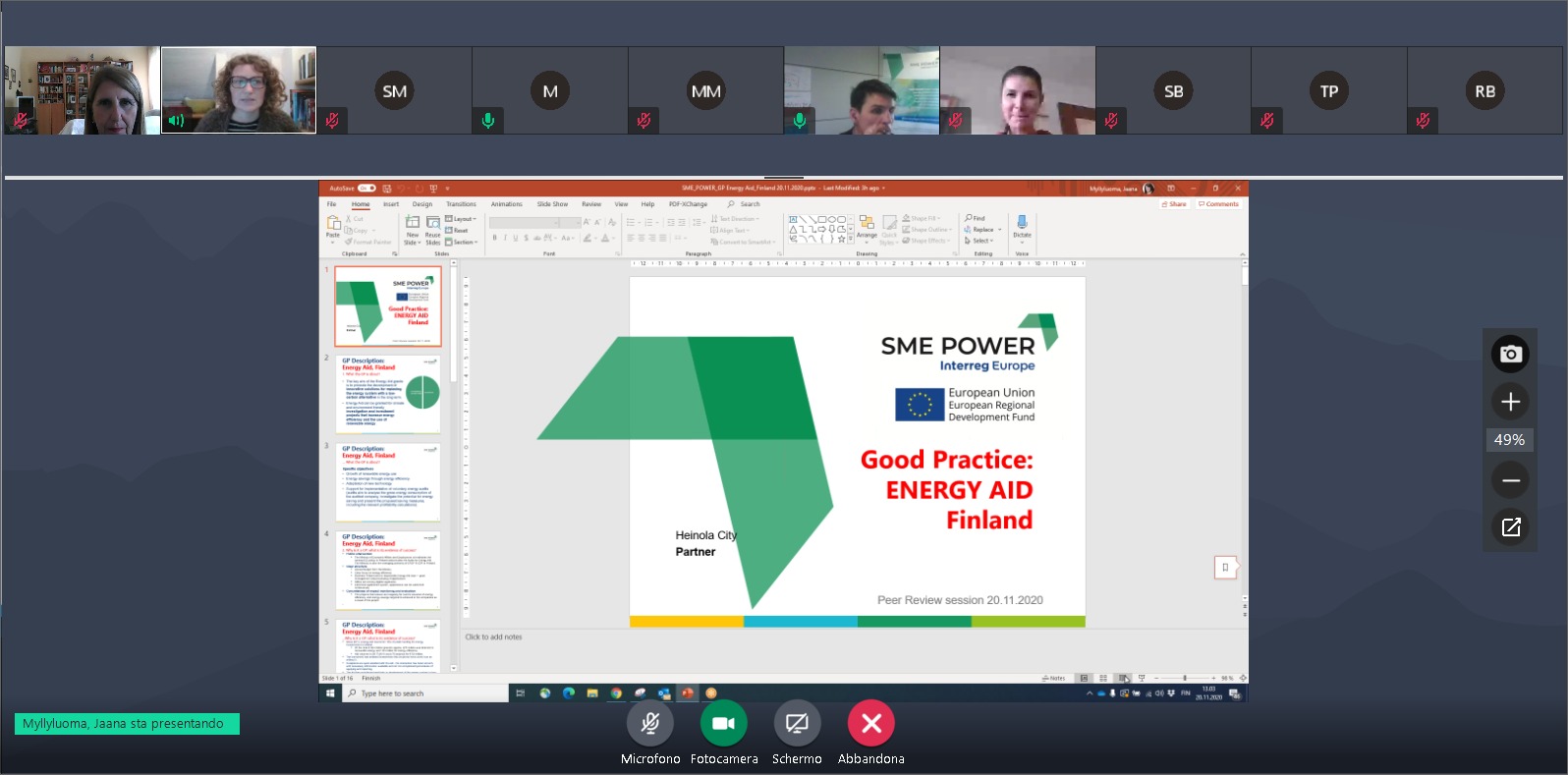The width and height of the screenshot is (1568, 775).
Task: Select slide 3 thumbnail
Action: coord(388,482)
